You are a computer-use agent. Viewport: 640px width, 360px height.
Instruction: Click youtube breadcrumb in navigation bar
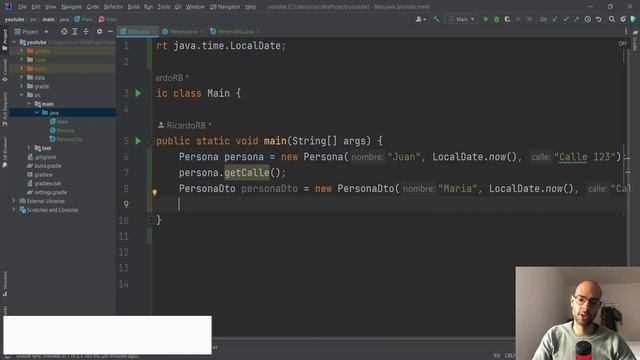tap(15, 19)
